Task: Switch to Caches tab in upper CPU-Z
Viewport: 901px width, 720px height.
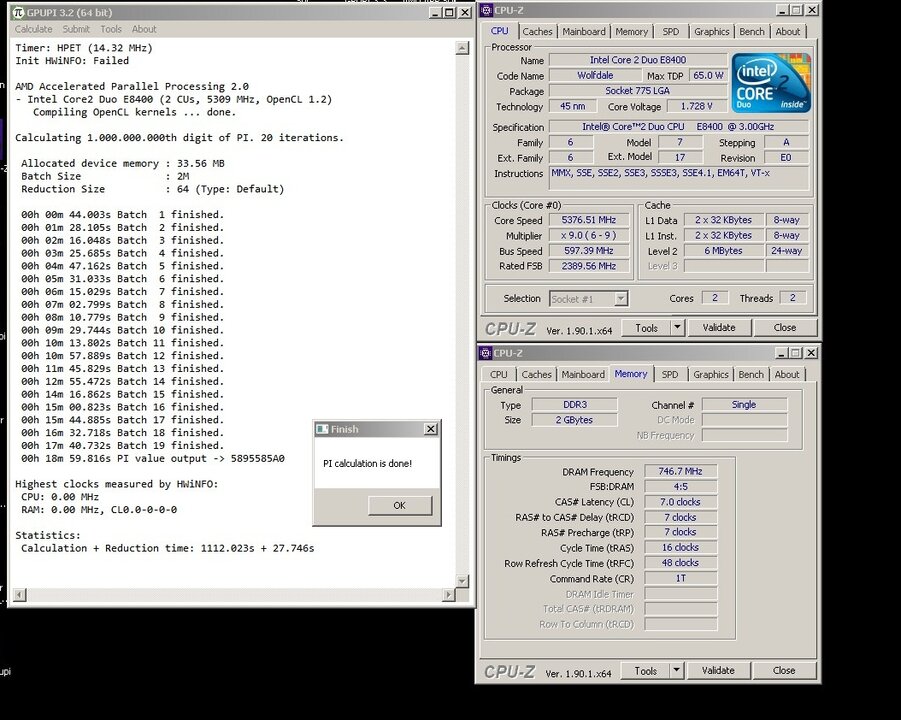Action: pos(537,32)
